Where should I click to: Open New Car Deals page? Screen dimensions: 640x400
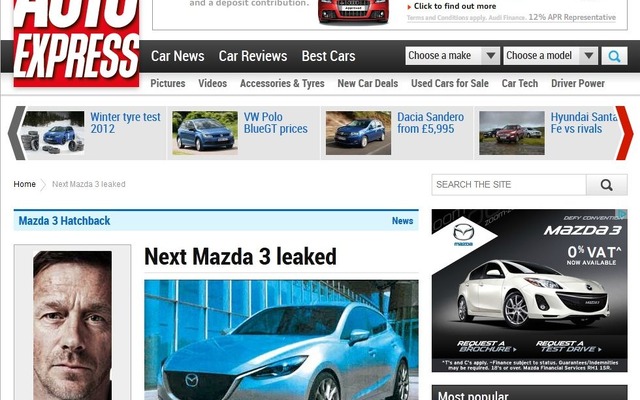point(367,83)
